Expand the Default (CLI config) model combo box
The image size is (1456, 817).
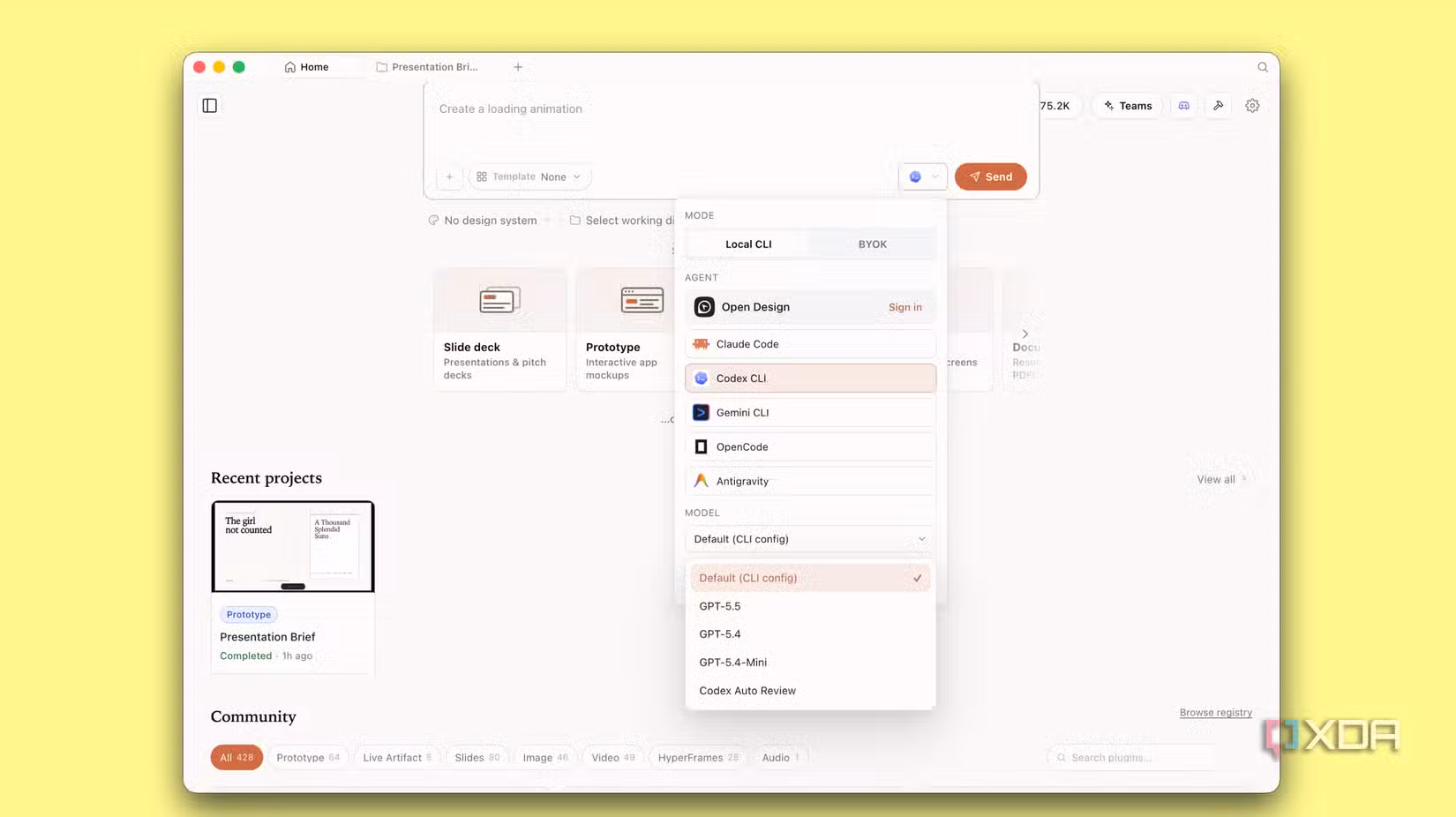[810, 539]
